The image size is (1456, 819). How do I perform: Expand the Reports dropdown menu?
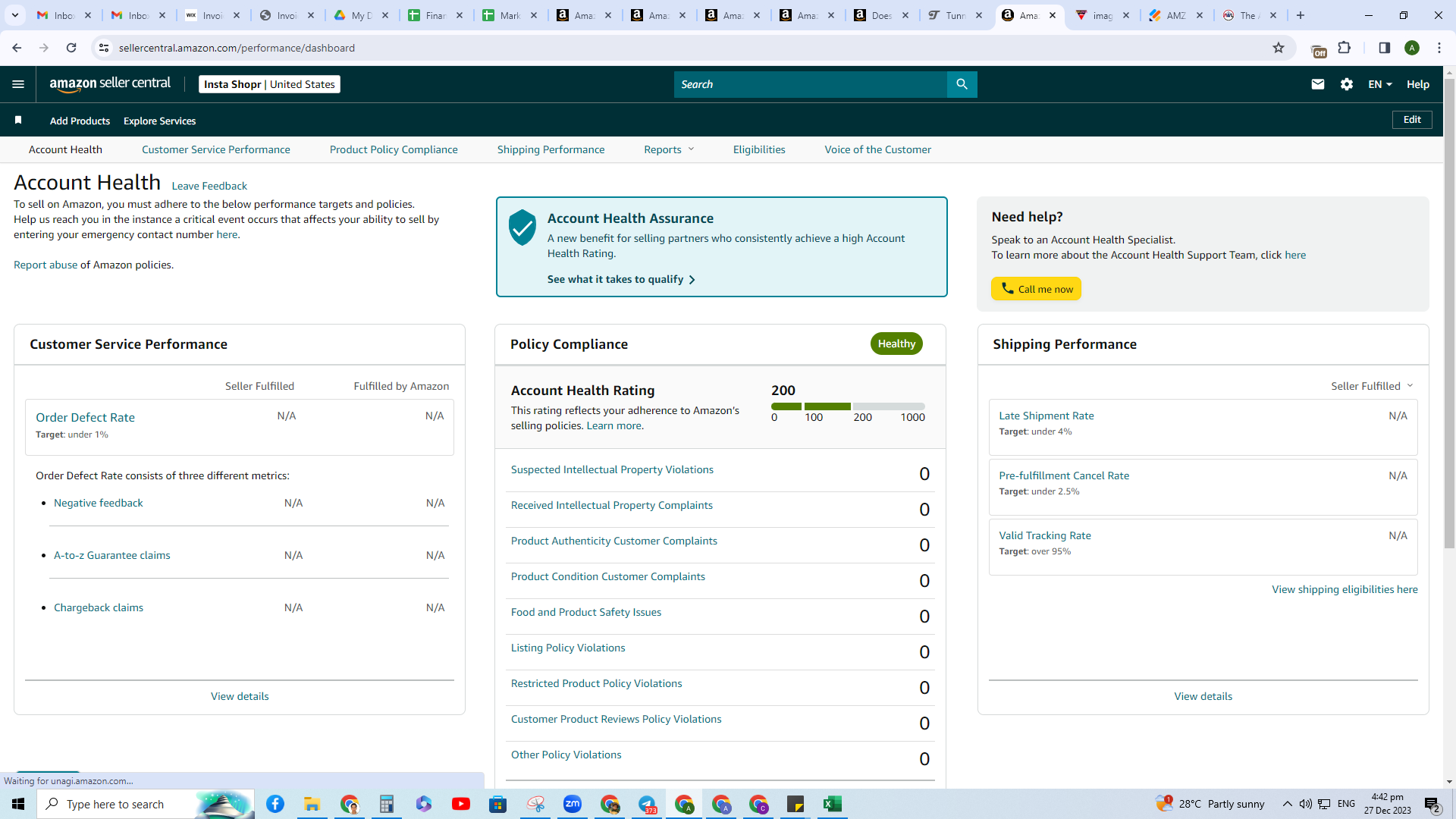[x=669, y=149]
